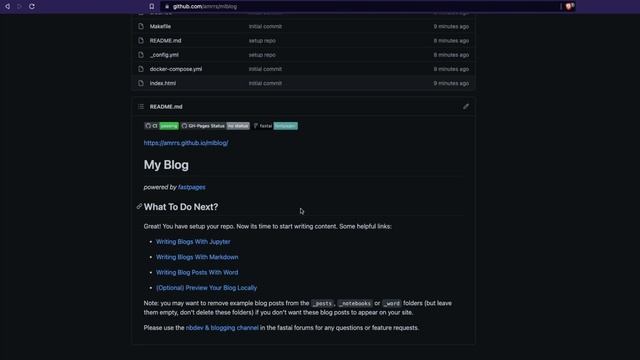Open the fastai fastpages badge
The image size is (640, 360).
[x=275, y=126]
